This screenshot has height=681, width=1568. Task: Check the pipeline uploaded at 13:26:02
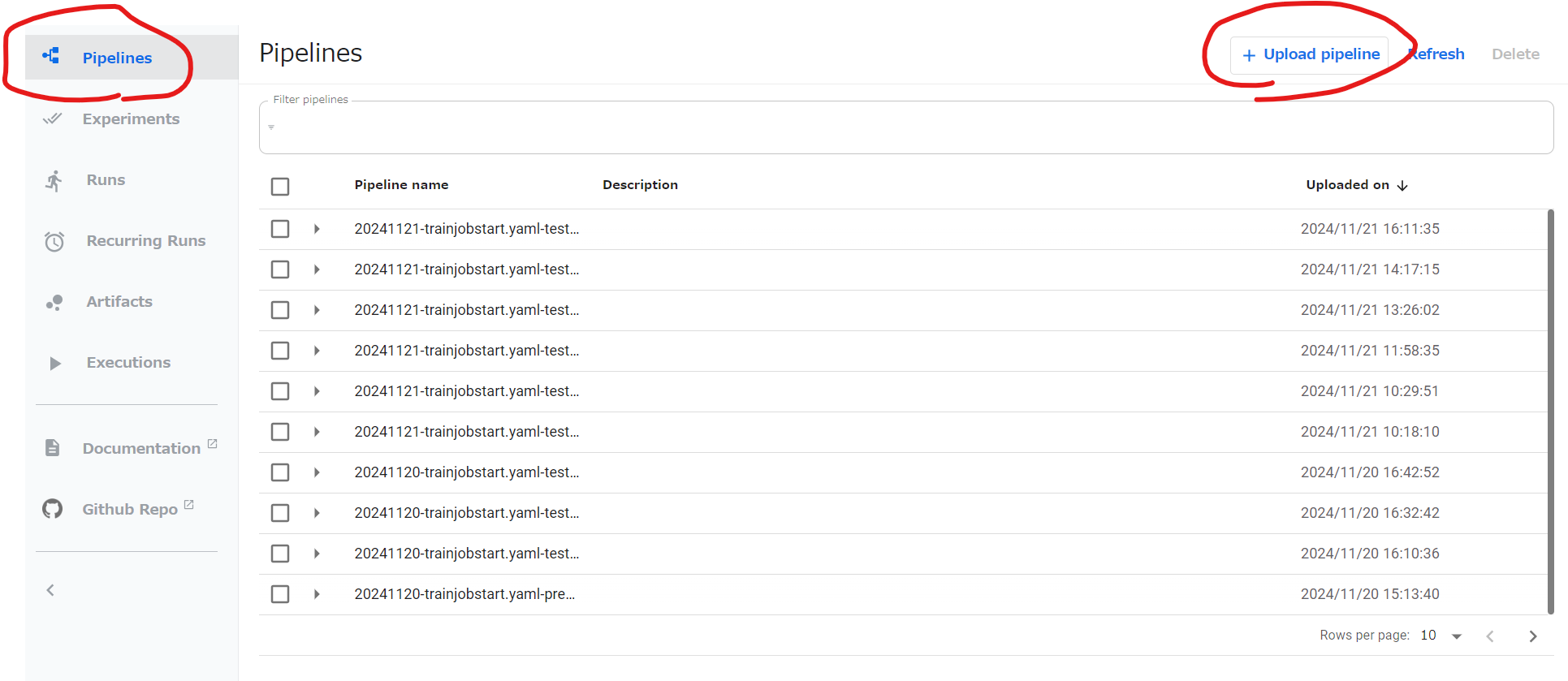pos(280,310)
